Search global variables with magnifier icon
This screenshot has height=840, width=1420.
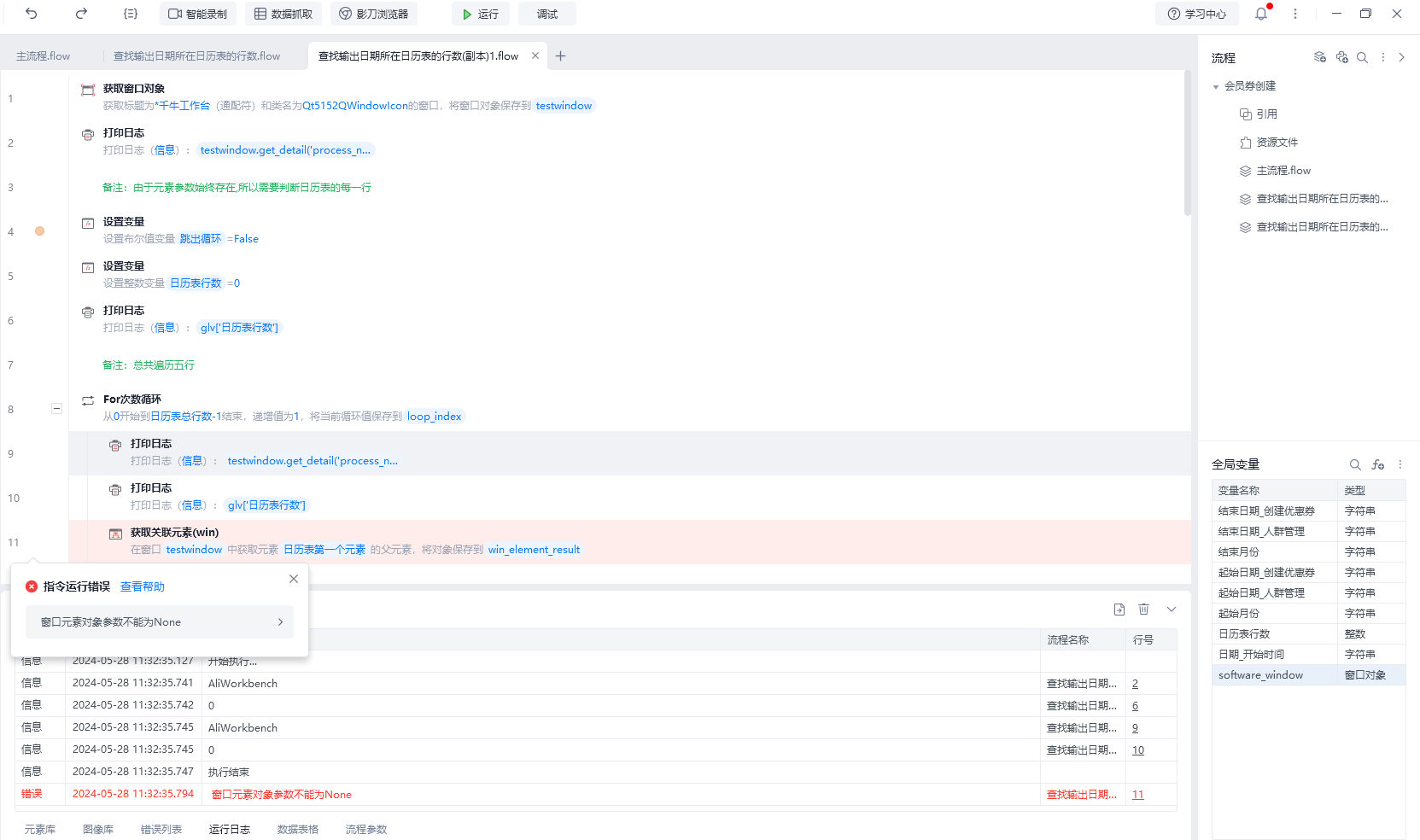(x=1354, y=464)
